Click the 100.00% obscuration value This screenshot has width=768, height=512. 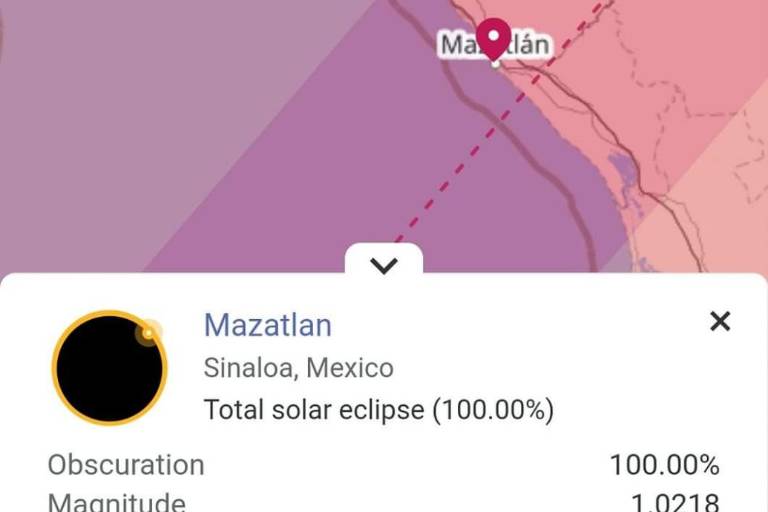click(x=664, y=465)
